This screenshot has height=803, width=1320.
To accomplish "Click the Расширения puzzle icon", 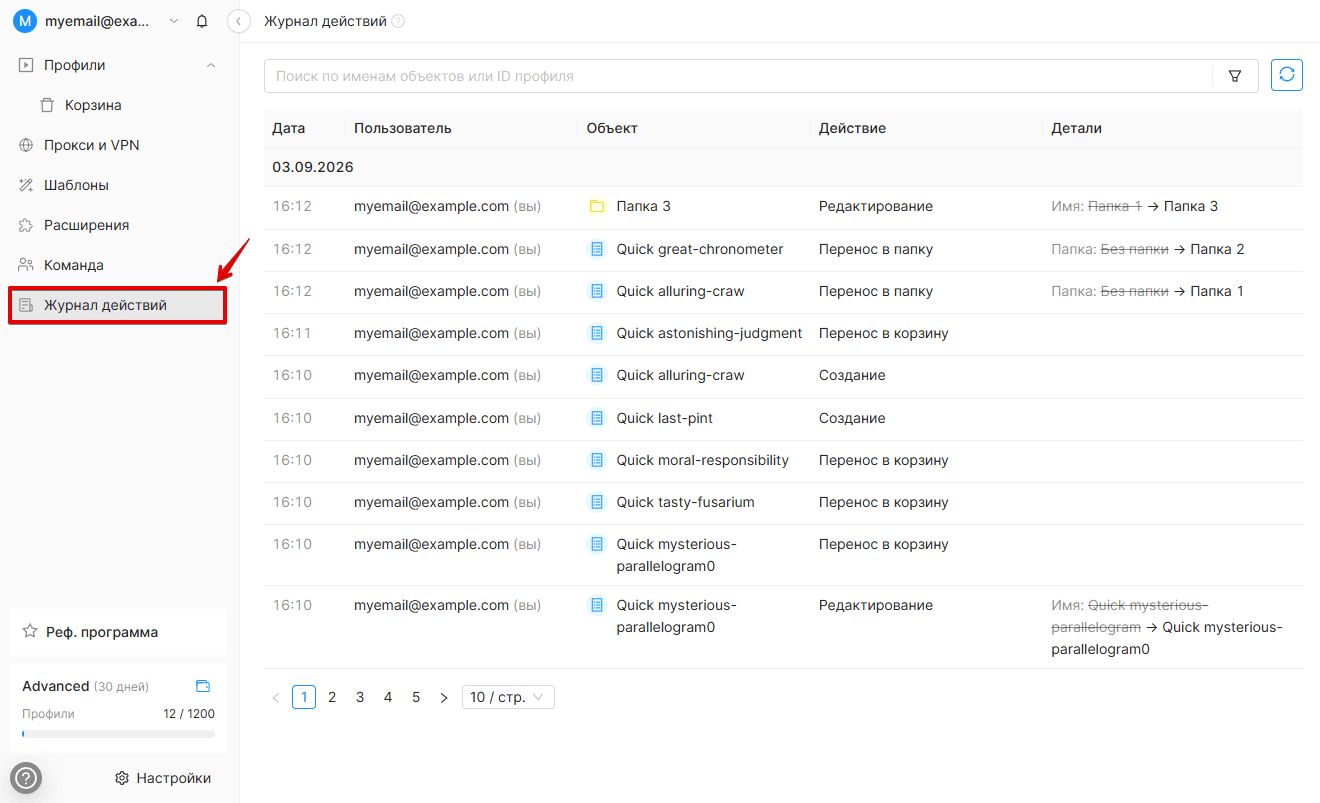I will coord(26,225).
